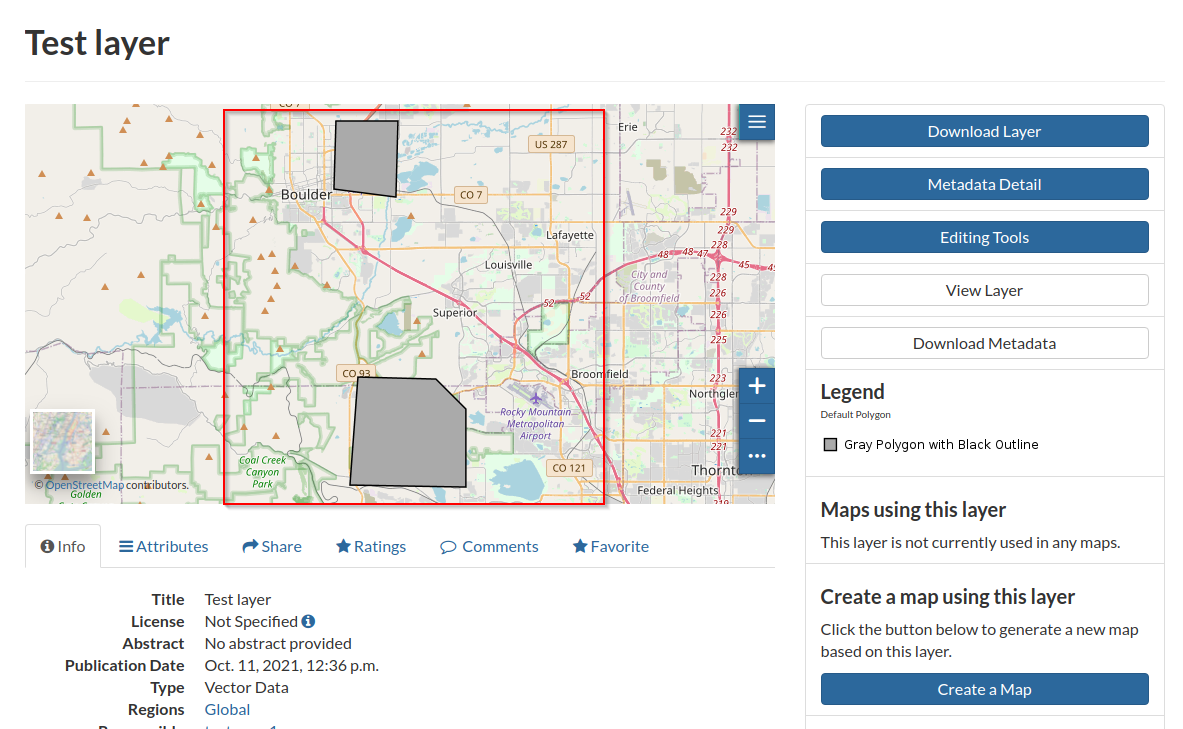Click the share arrow icon
This screenshot has width=1183, height=729.
click(250, 546)
